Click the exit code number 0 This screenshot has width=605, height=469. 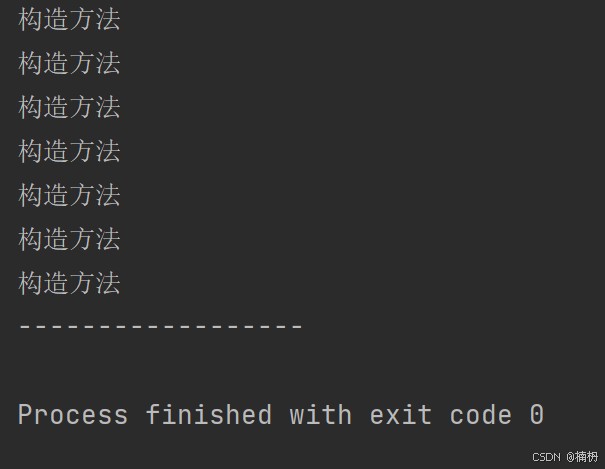pos(537,415)
